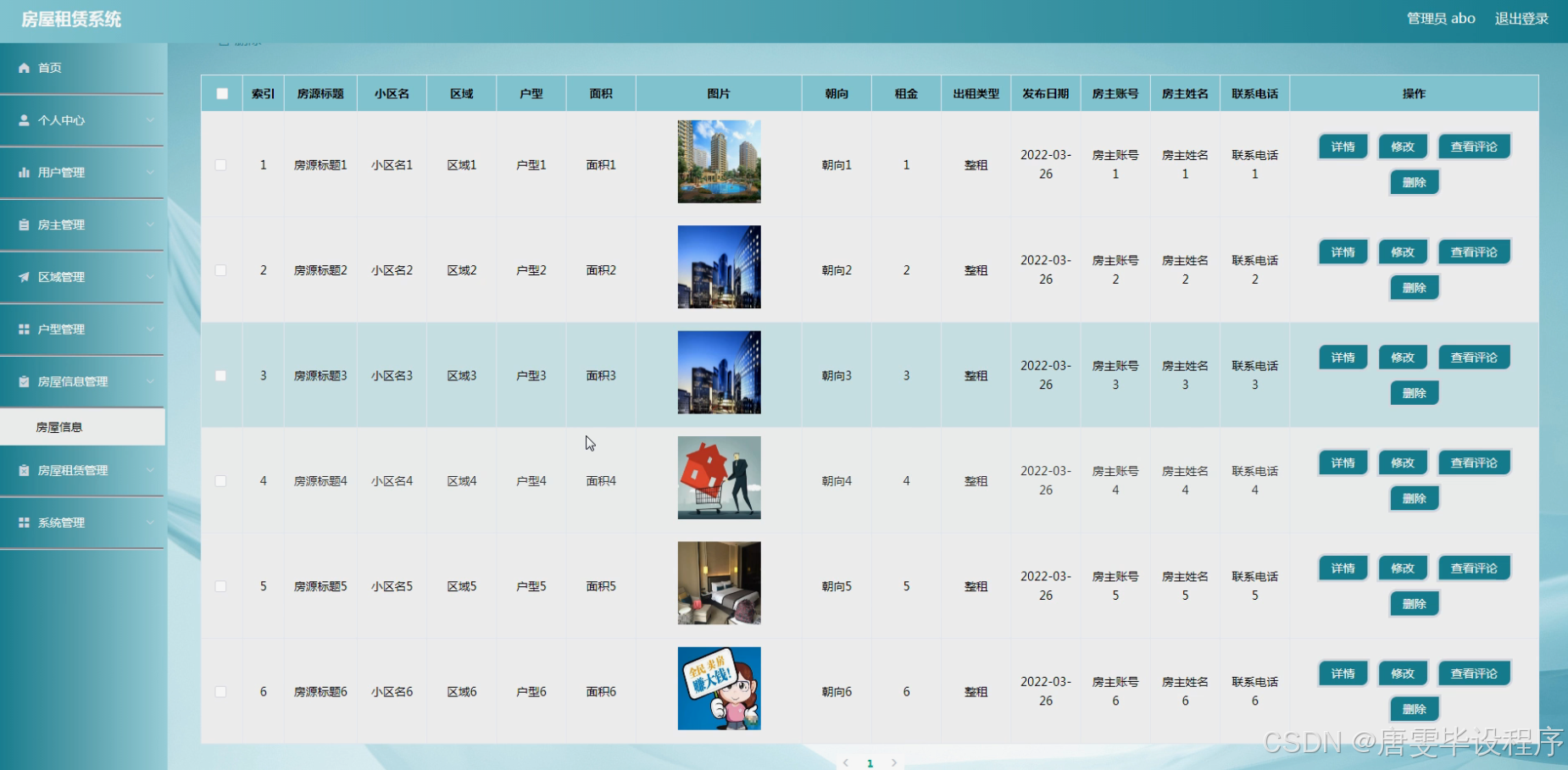Click 删除 button for 房源标题4
Screen dimensions: 1568x770
coord(1414,498)
